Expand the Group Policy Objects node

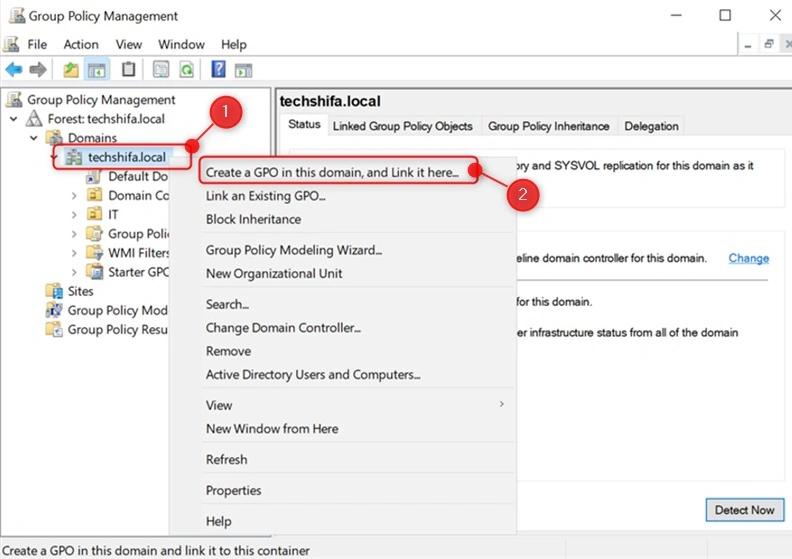tap(74, 234)
